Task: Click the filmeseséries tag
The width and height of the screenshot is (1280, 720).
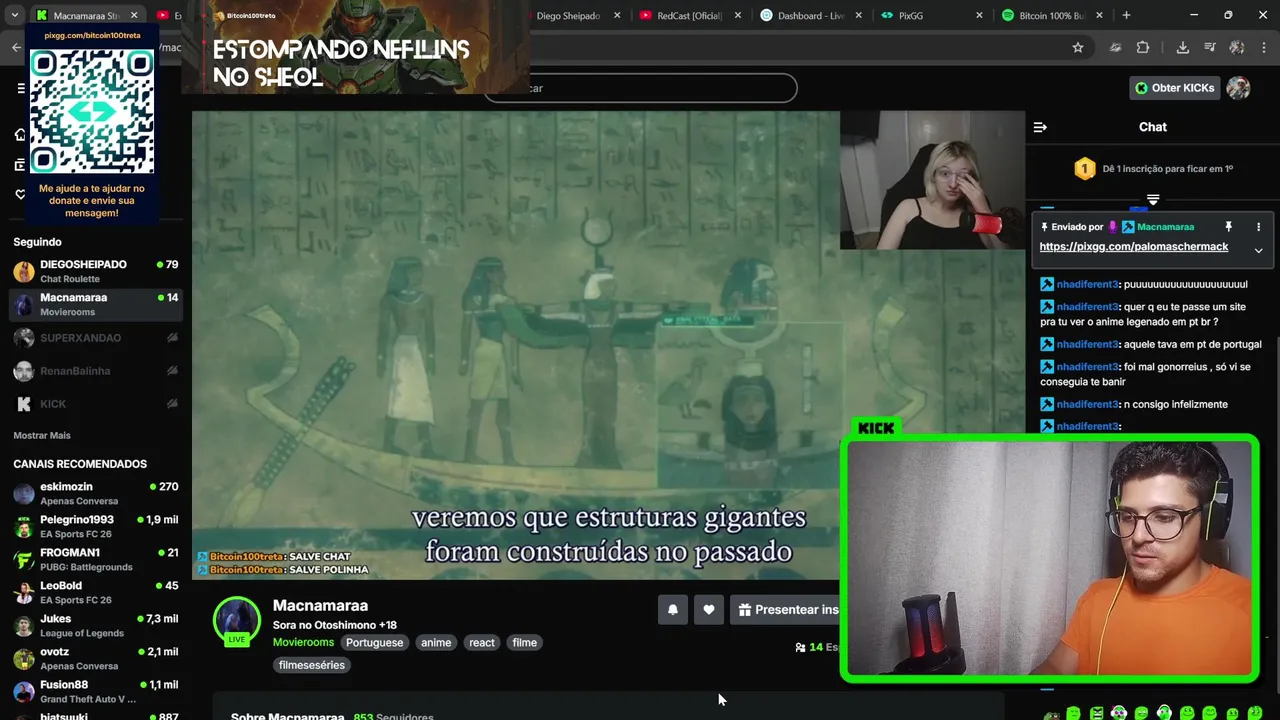Action: click(312, 665)
